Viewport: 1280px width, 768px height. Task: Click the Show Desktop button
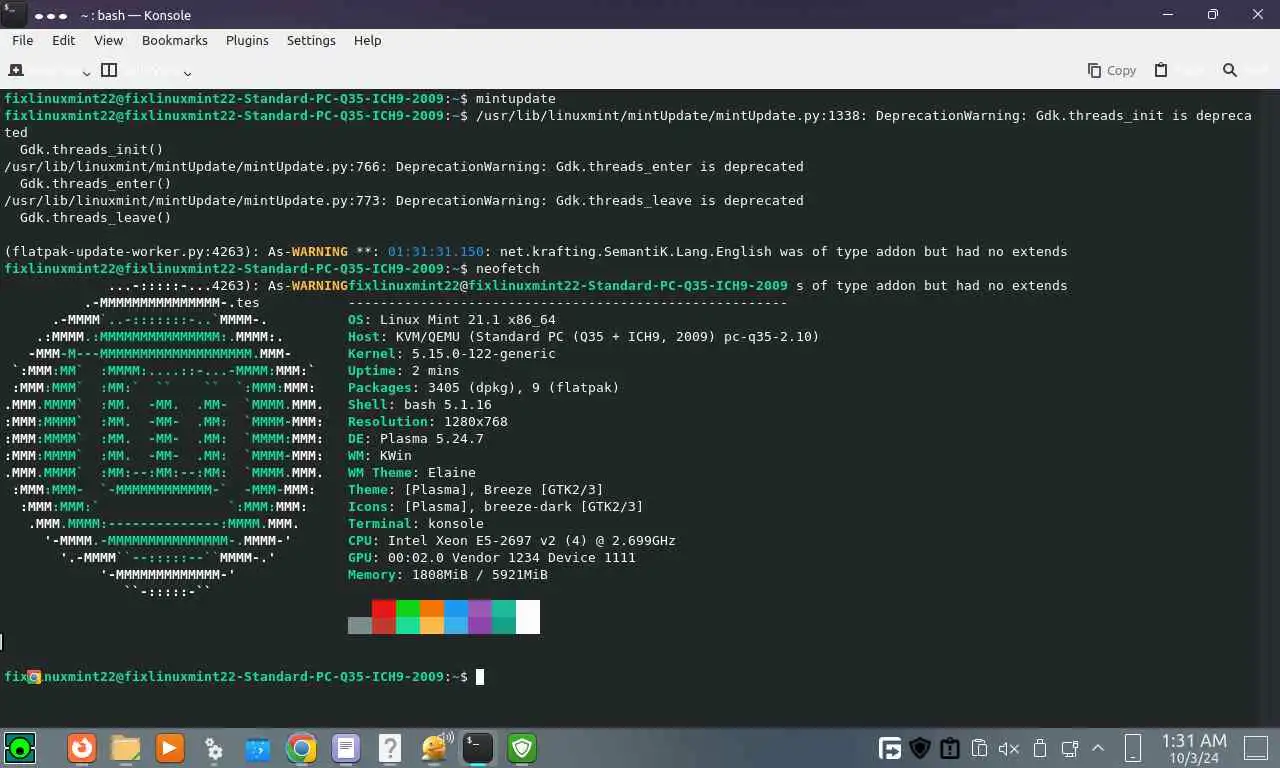click(1256, 748)
